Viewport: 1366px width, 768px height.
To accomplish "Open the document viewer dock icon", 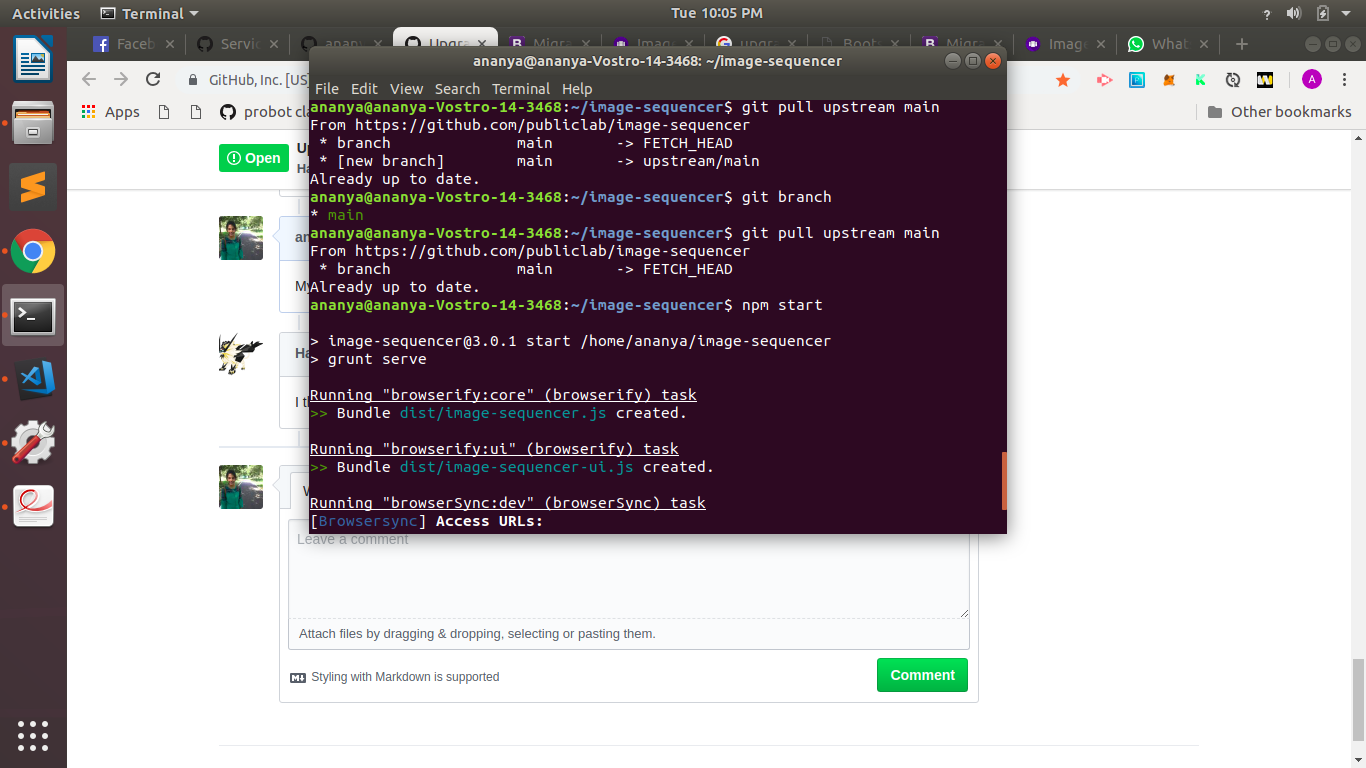I will click(x=33, y=505).
